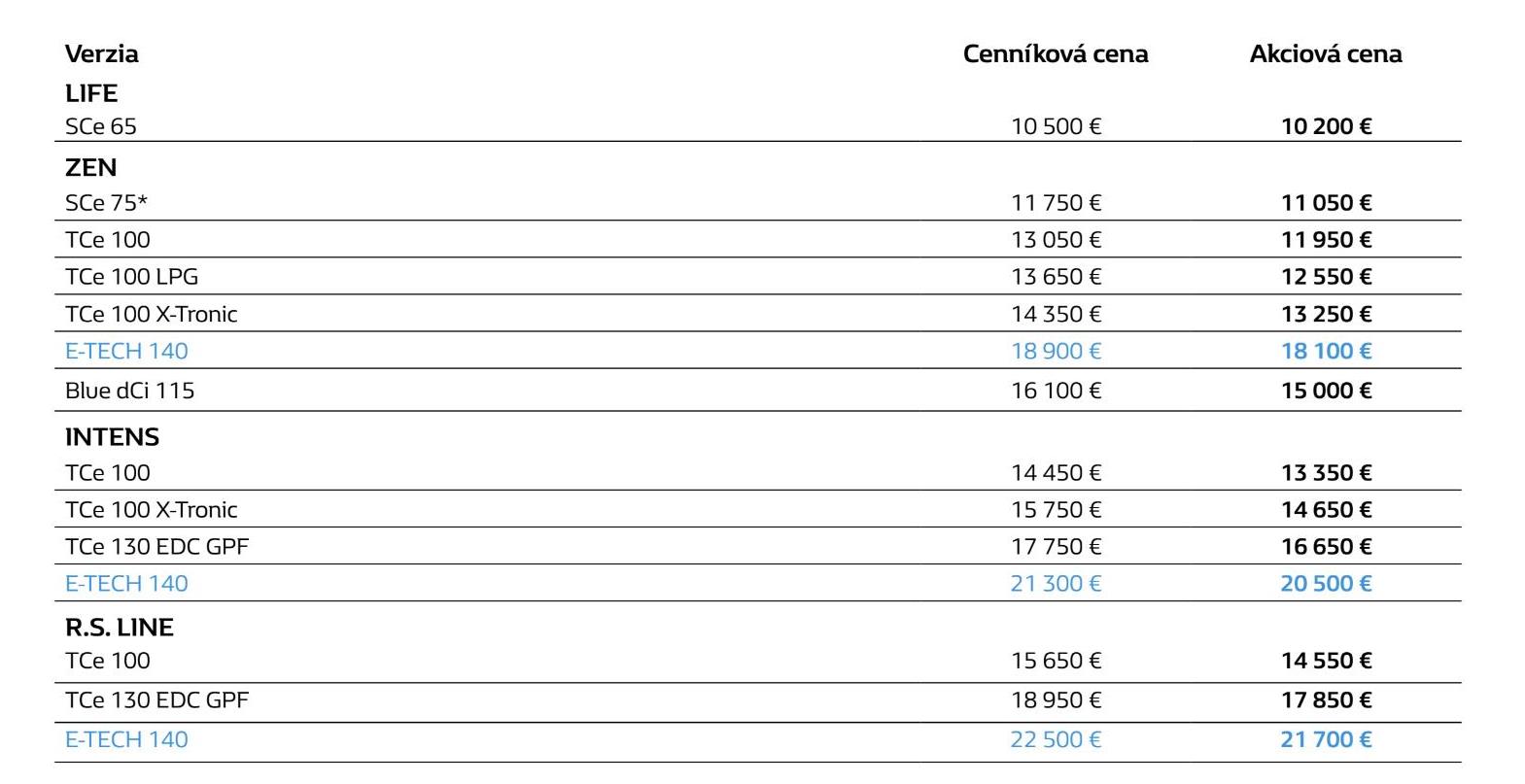This screenshot has width=1525, height=784.
Task: Click the 18 100 € action price
Action: tap(1326, 351)
